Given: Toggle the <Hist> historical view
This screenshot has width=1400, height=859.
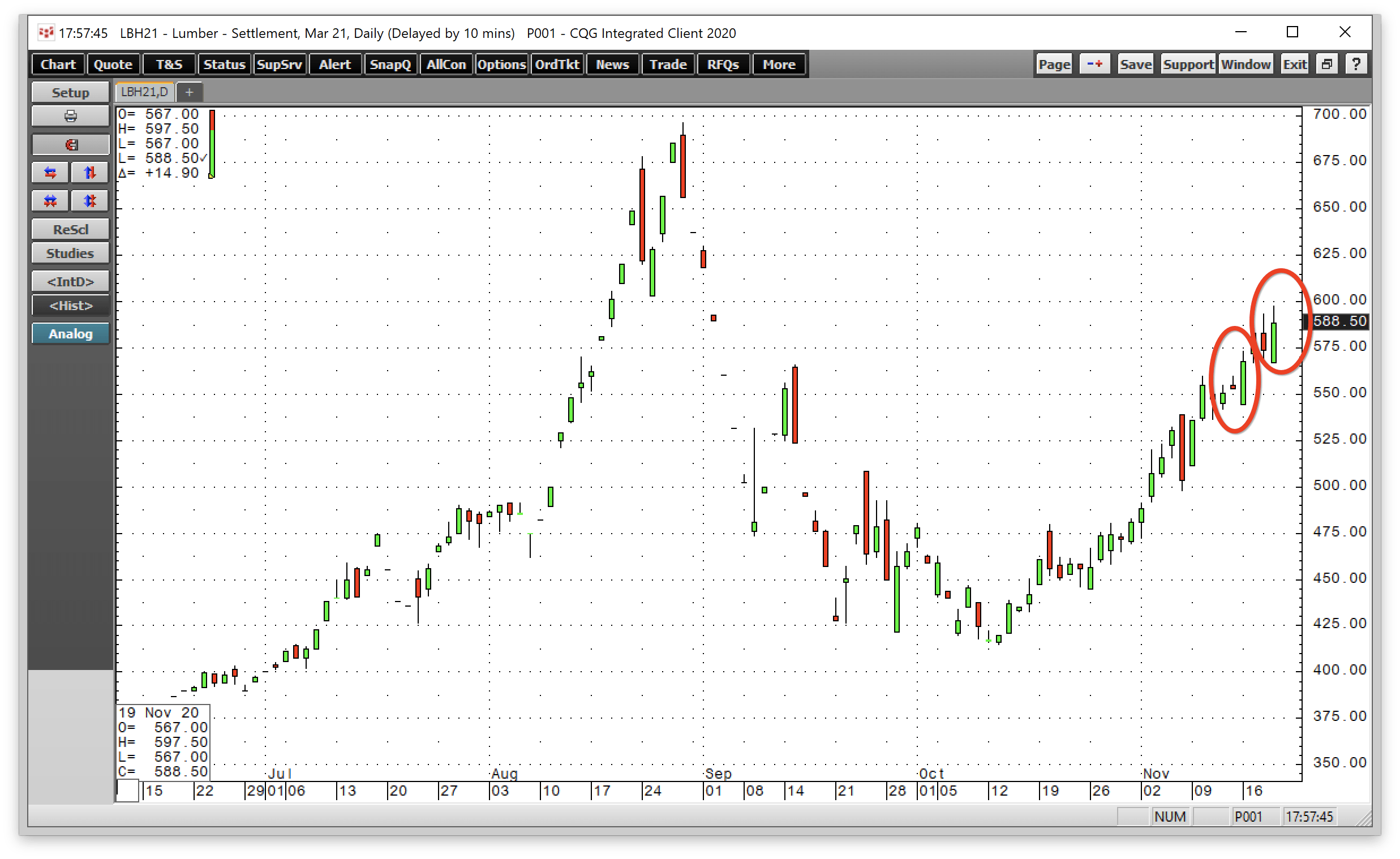Looking at the screenshot, I should click(x=71, y=305).
